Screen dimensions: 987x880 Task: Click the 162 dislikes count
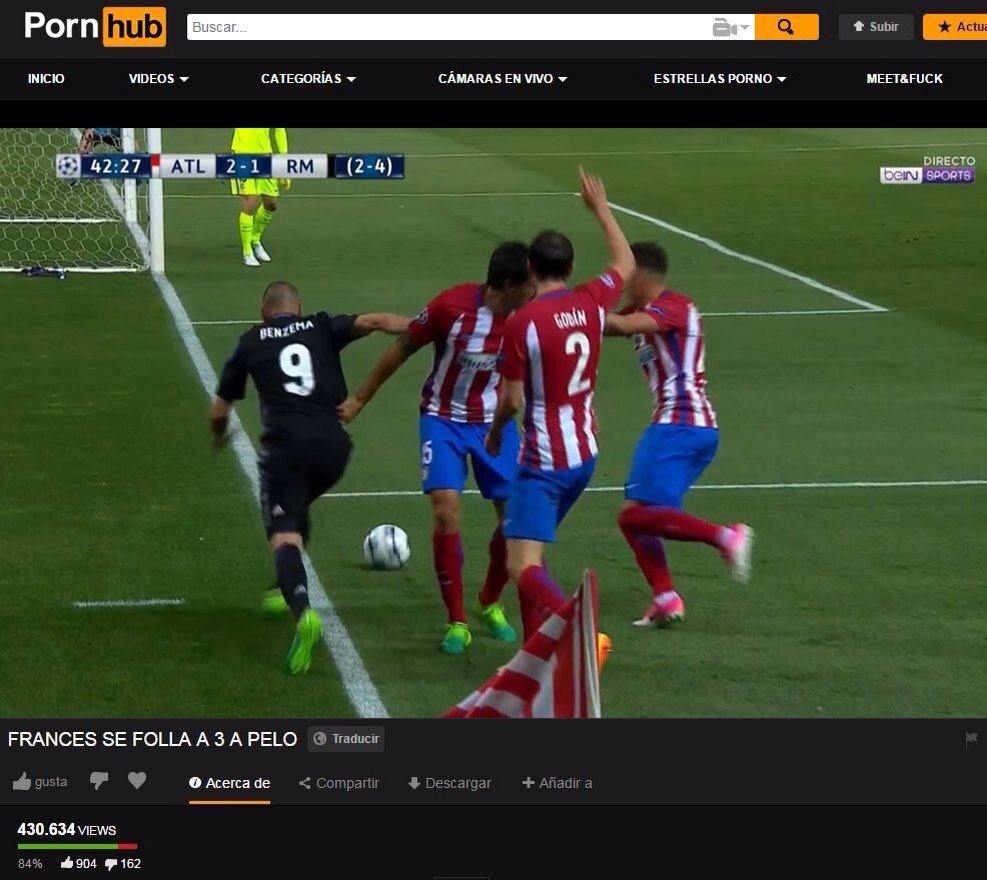[123, 864]
